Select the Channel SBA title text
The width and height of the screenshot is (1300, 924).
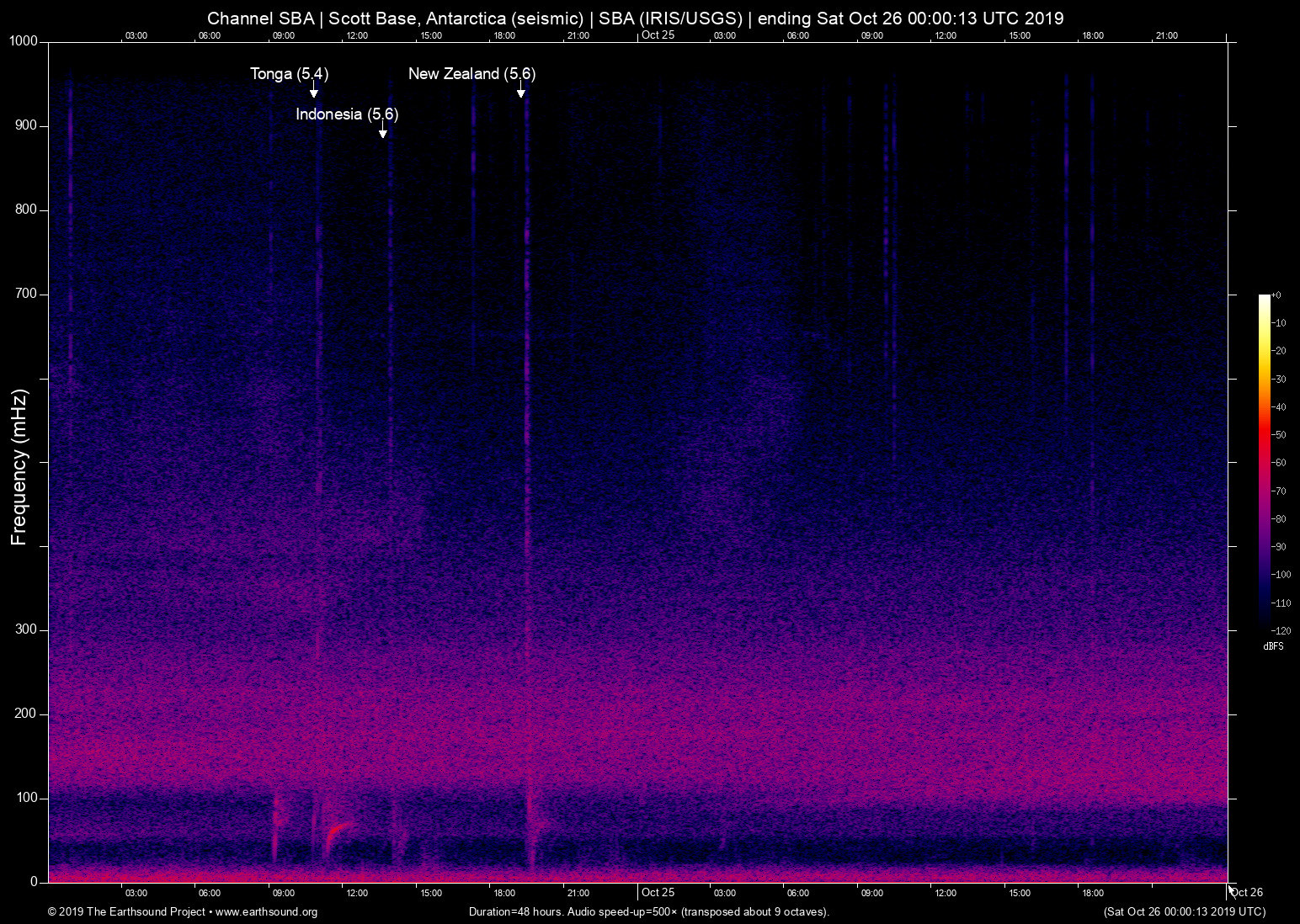point(260,18)
